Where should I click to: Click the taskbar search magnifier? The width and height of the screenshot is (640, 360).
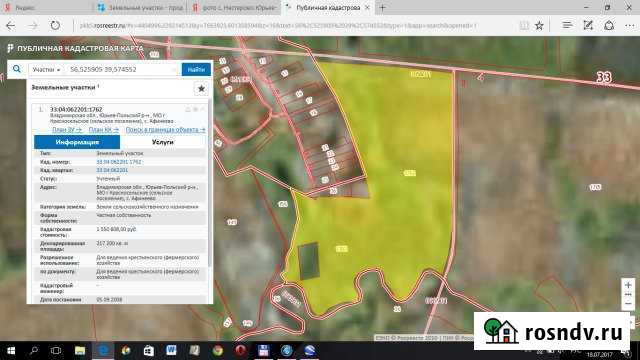point(34,351)
